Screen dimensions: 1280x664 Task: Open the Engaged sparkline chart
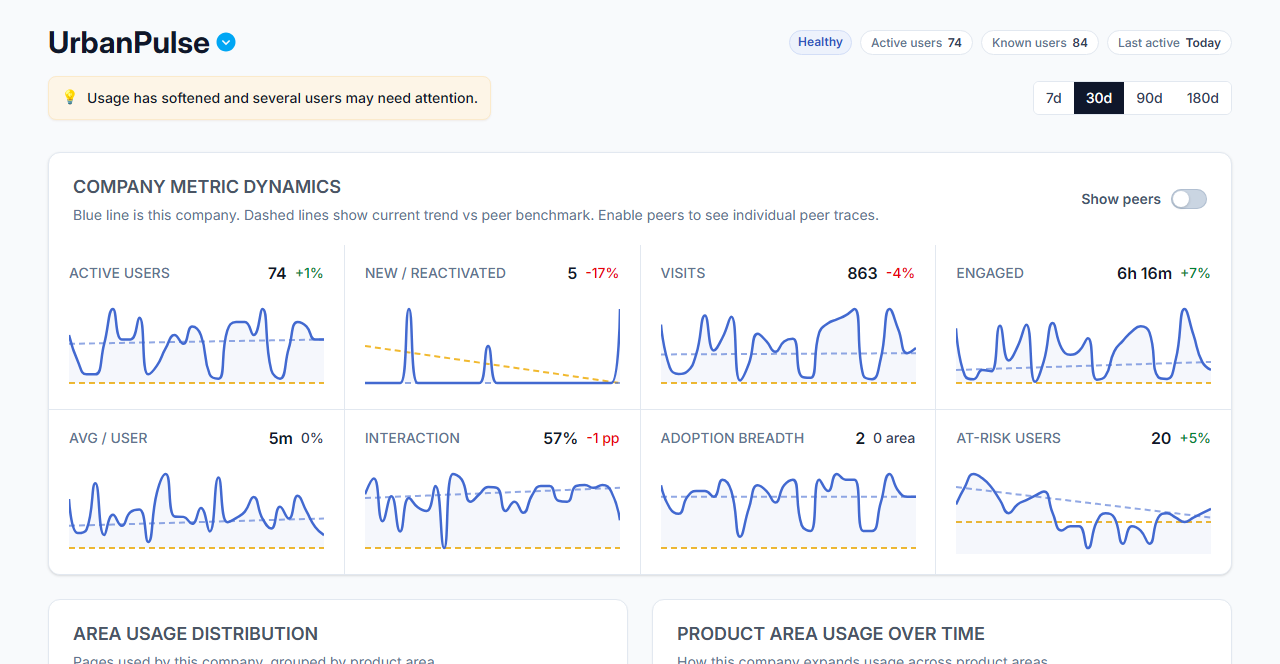tap(1083, 345)
